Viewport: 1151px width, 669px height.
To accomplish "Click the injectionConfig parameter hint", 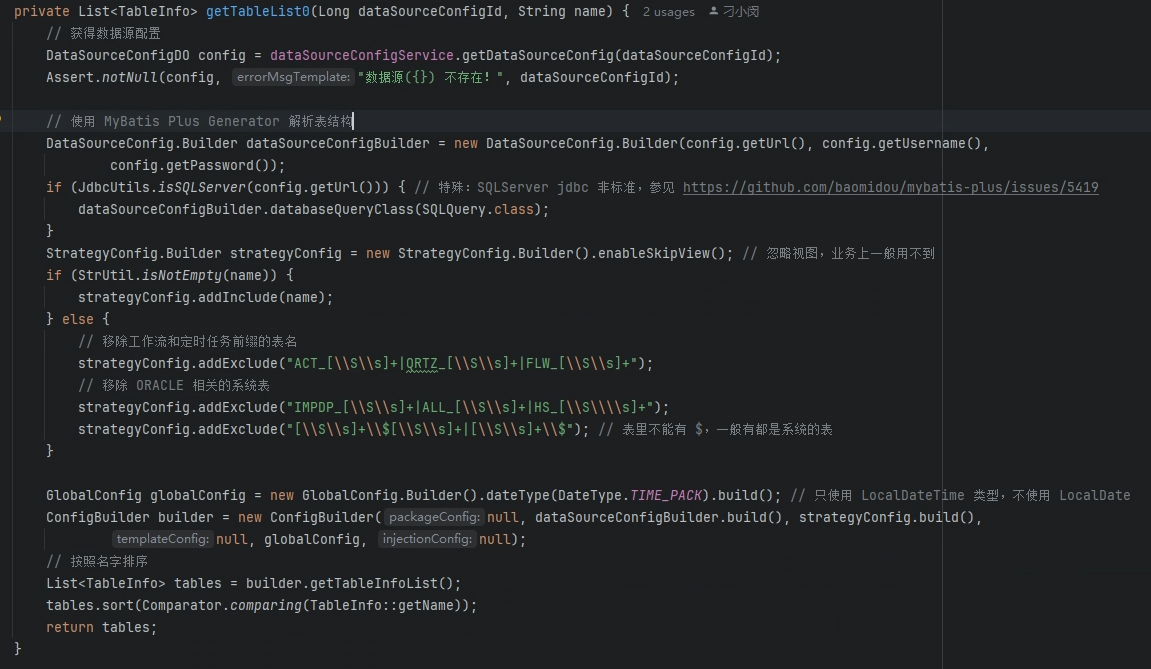I will [x=425, y=539].
